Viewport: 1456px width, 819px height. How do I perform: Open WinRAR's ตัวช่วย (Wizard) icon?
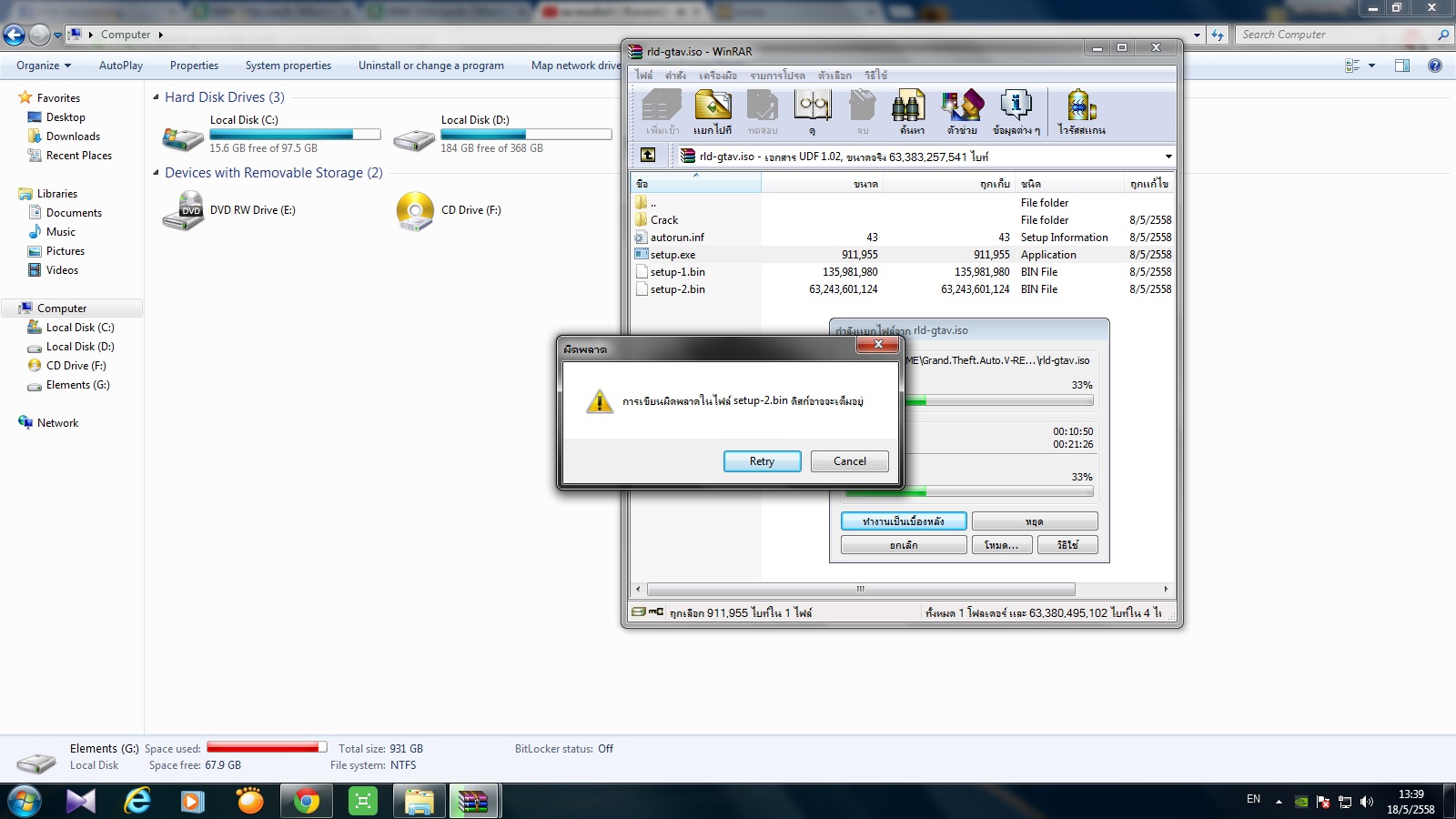point(962,112)
